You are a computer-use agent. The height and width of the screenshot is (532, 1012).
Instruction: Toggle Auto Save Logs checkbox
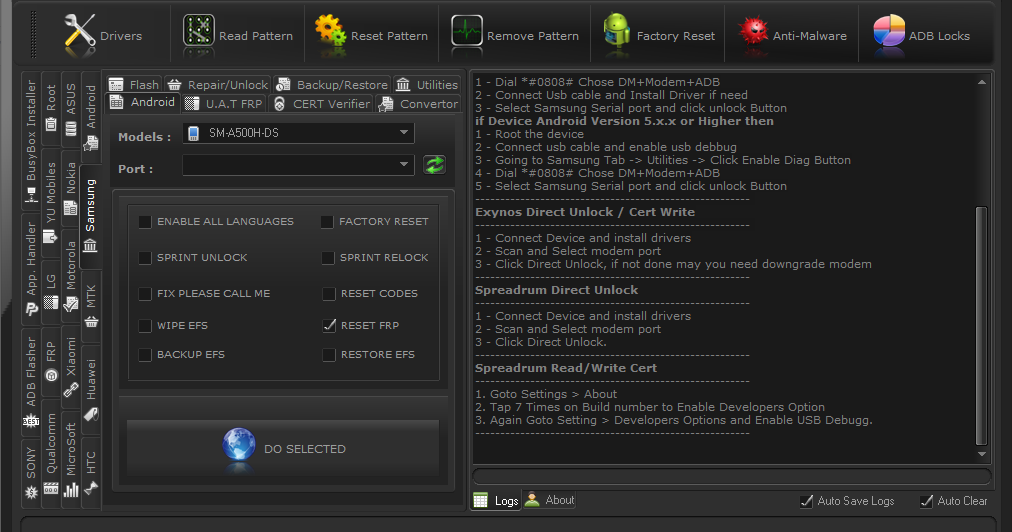tap(806, 501)
